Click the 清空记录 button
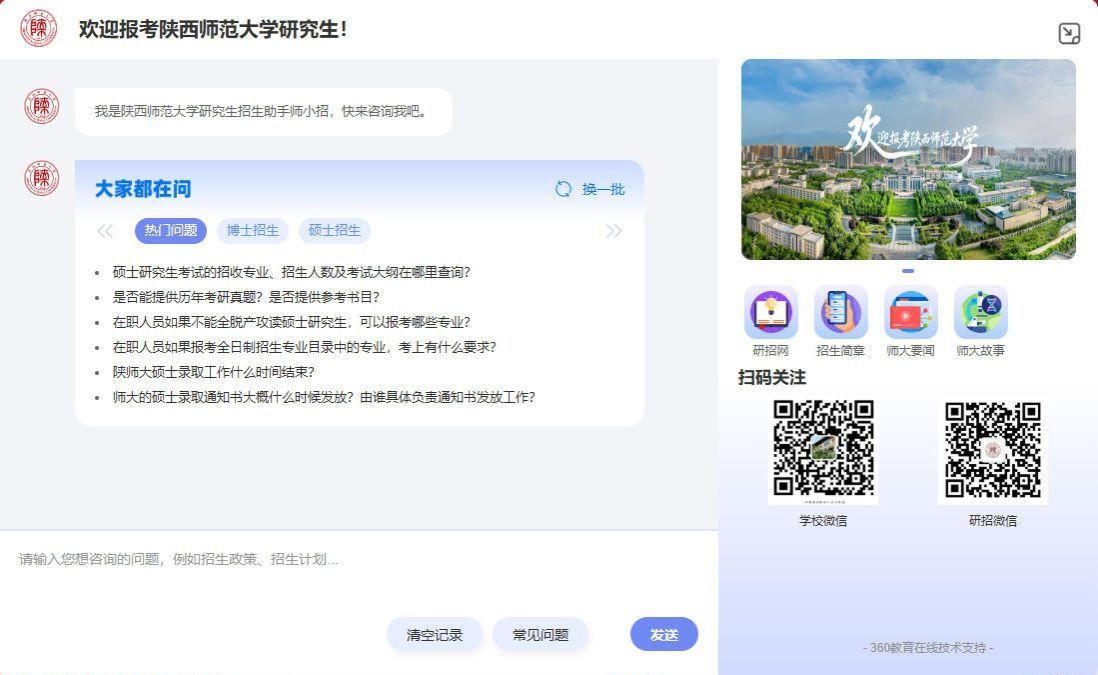 pyautogui.click(x=434, y=634)
